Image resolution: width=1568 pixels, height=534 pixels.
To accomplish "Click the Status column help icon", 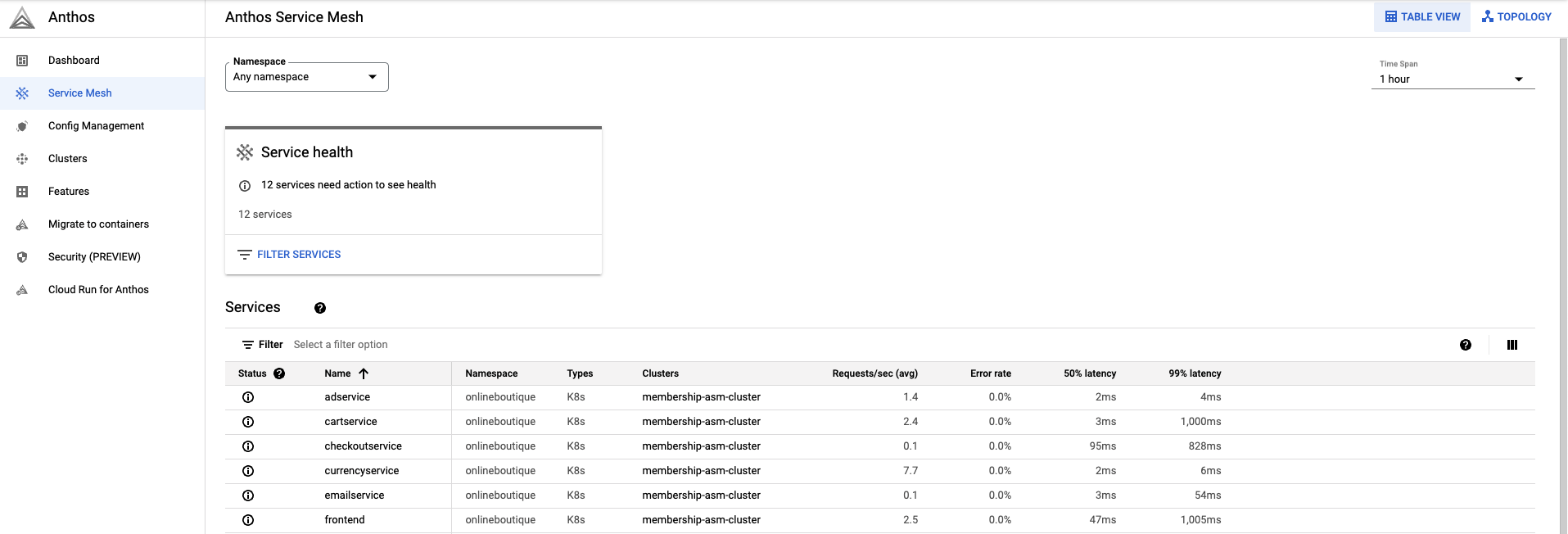I will click(x=279, y=373).
